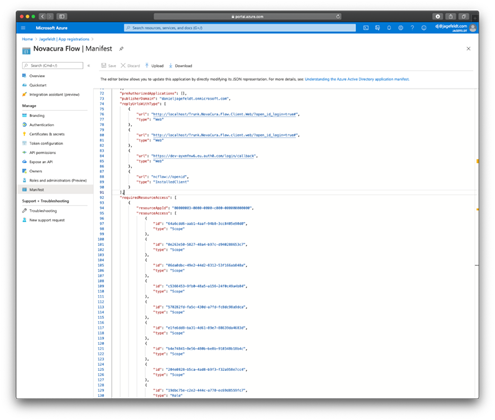Viewport: 495px width, 420px height.
Task: Open the help question mark
Action: (x=412, y=28)
